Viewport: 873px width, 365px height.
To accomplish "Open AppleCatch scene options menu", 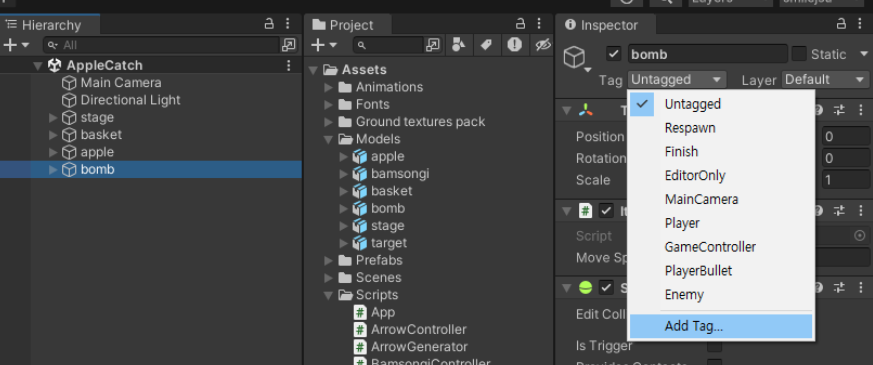I will (288, 66).
